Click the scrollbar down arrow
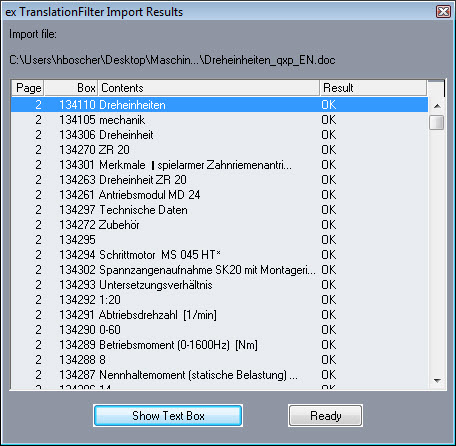Viewport: 456px width, 446px height. point(437,380)
